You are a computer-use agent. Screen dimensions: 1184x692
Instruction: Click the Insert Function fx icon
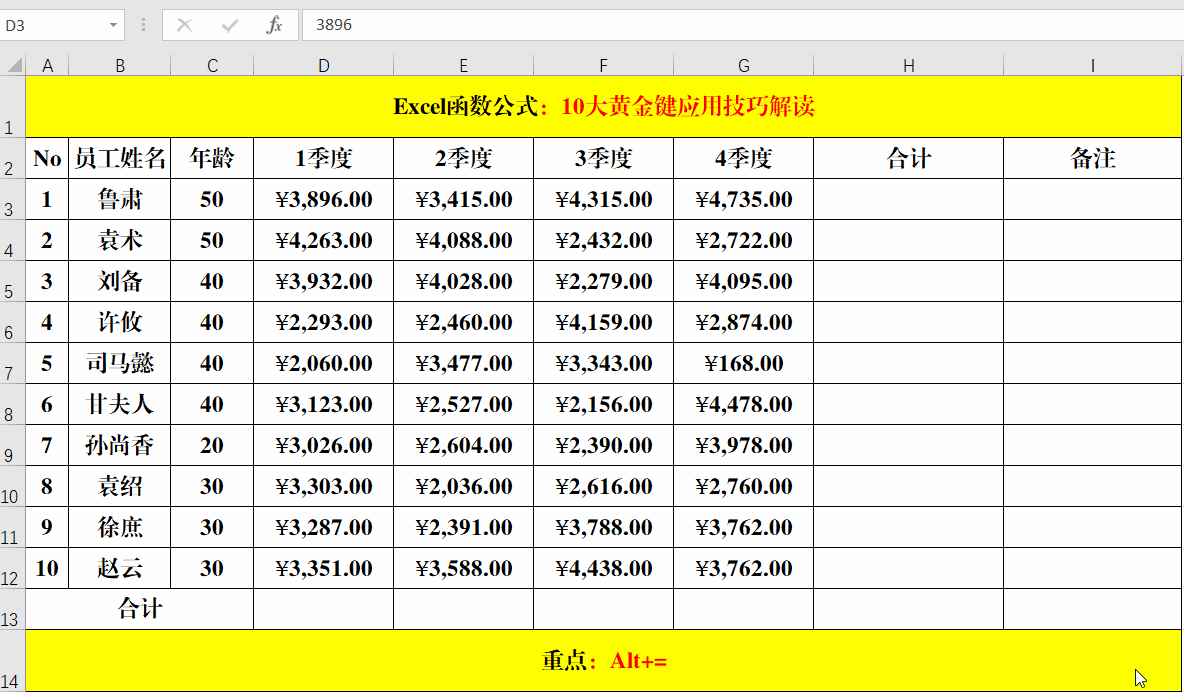[x=274, y=25]
